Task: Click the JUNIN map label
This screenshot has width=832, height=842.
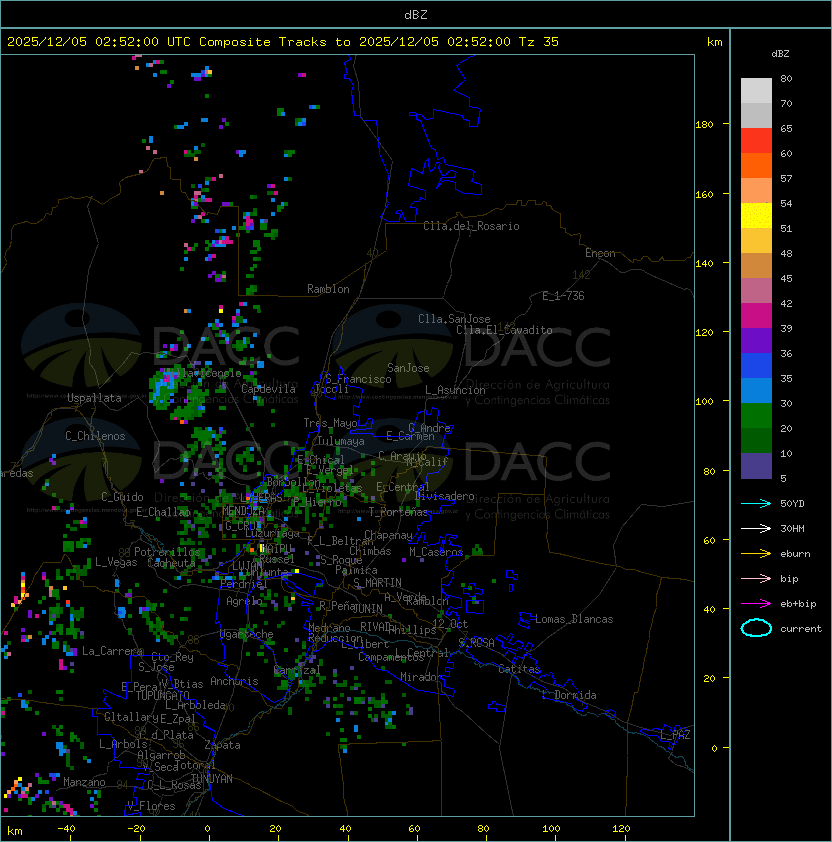Action: [367, 609]
